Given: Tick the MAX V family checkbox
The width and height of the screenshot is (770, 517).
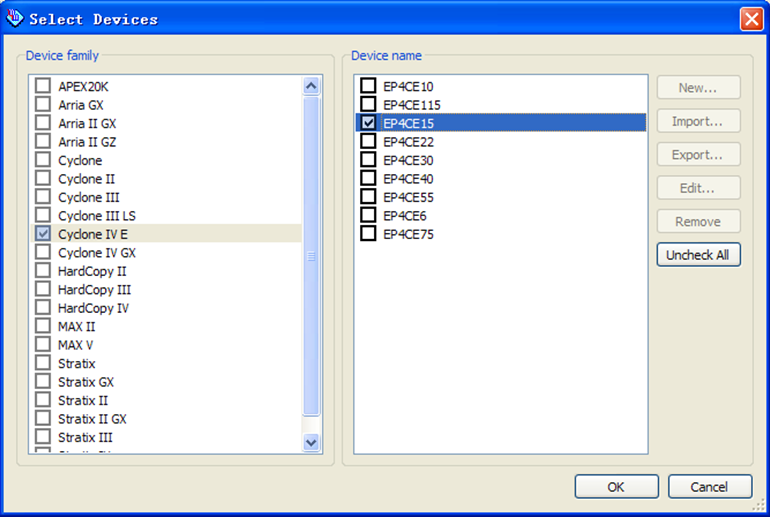Looking at the screenshot, I should click(x=43, y=344).
